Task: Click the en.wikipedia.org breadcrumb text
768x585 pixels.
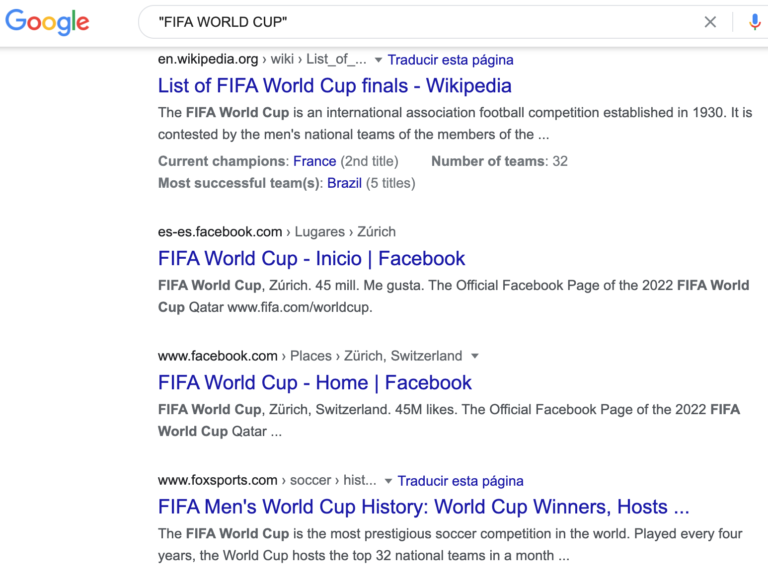Action: click(262, 59)
